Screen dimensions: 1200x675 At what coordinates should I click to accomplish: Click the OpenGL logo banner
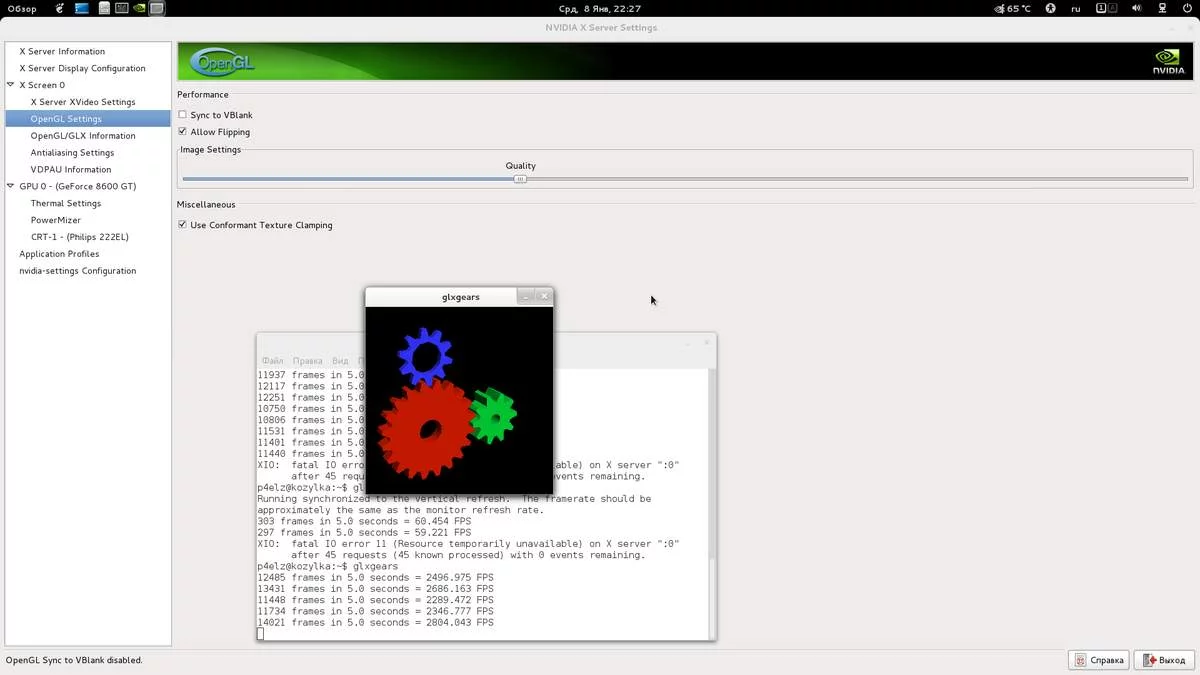(222, 61)
